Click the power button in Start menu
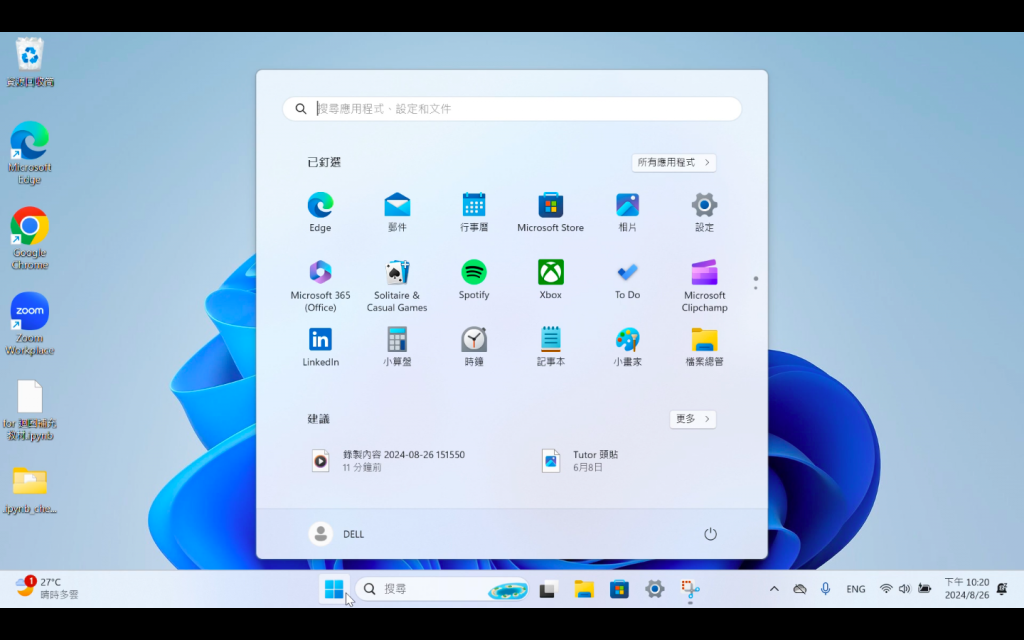The height and width of the screenshot is (640, 1024). tap(710, 534)
